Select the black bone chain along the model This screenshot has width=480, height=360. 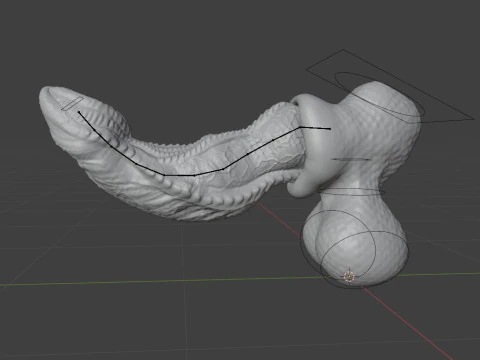pyautogui.click(x=204, y=143)
